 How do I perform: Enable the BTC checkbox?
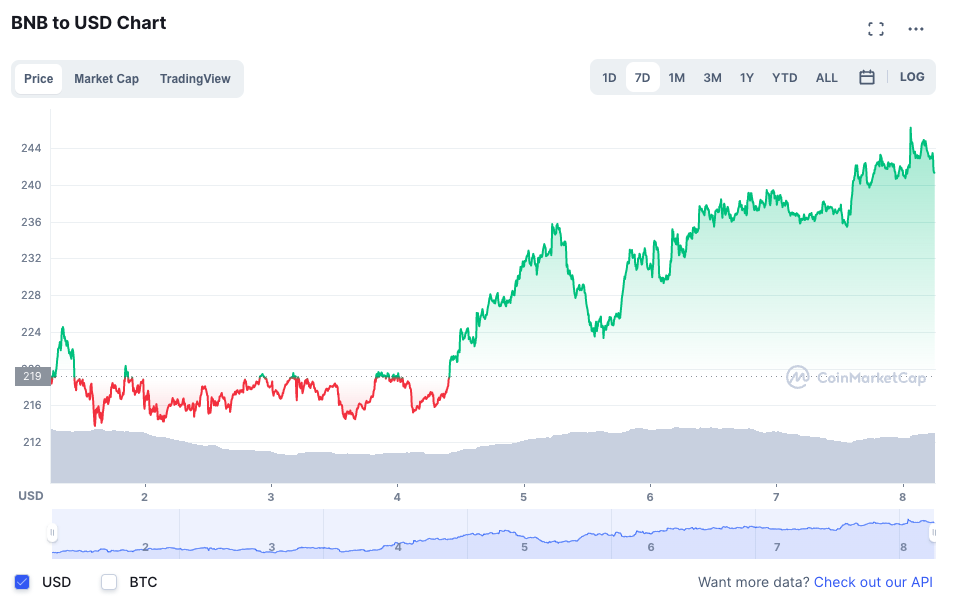pos(109,582)
